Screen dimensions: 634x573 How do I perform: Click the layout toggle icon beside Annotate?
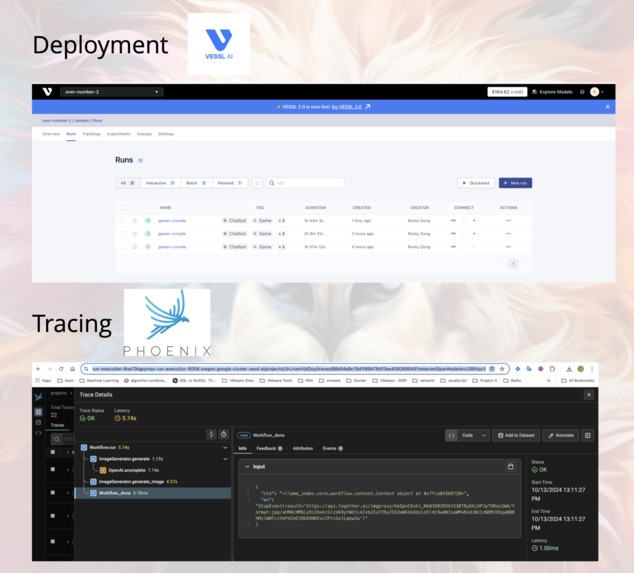point(588,436)
